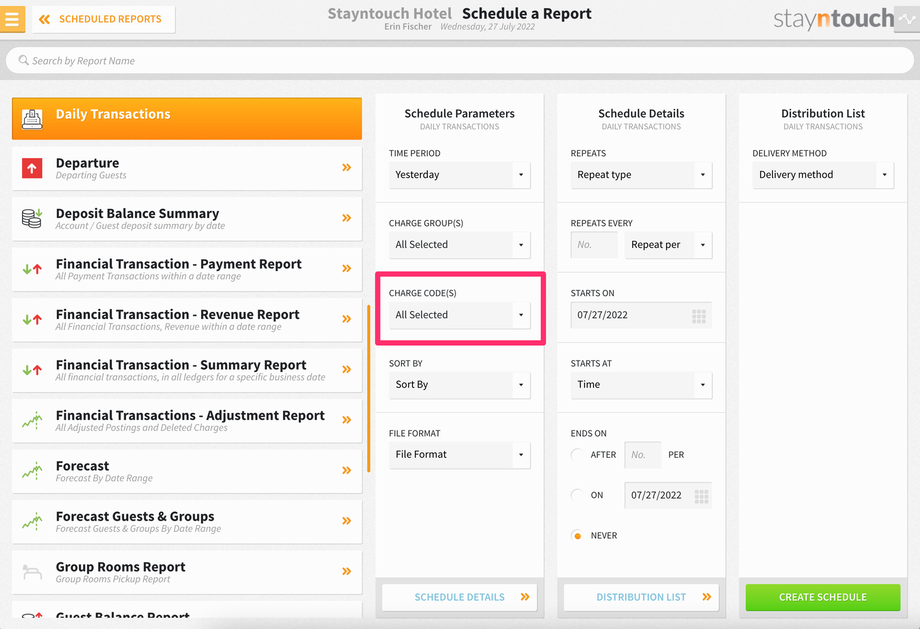Click the Distribution List button
Screen dimensions: 920x629
click(x=641, y=597)
